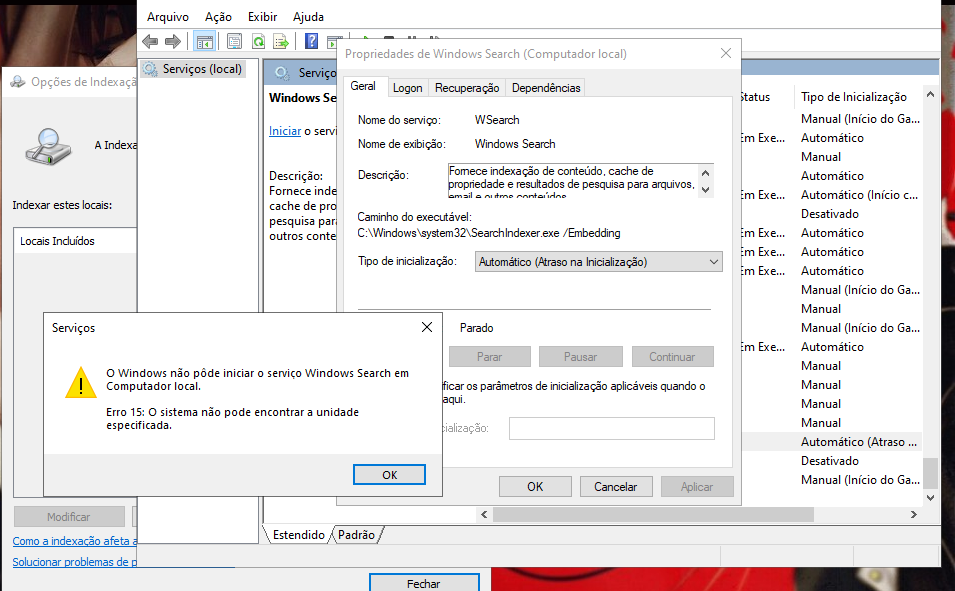Click the Pausar button

tap(580, 357)
